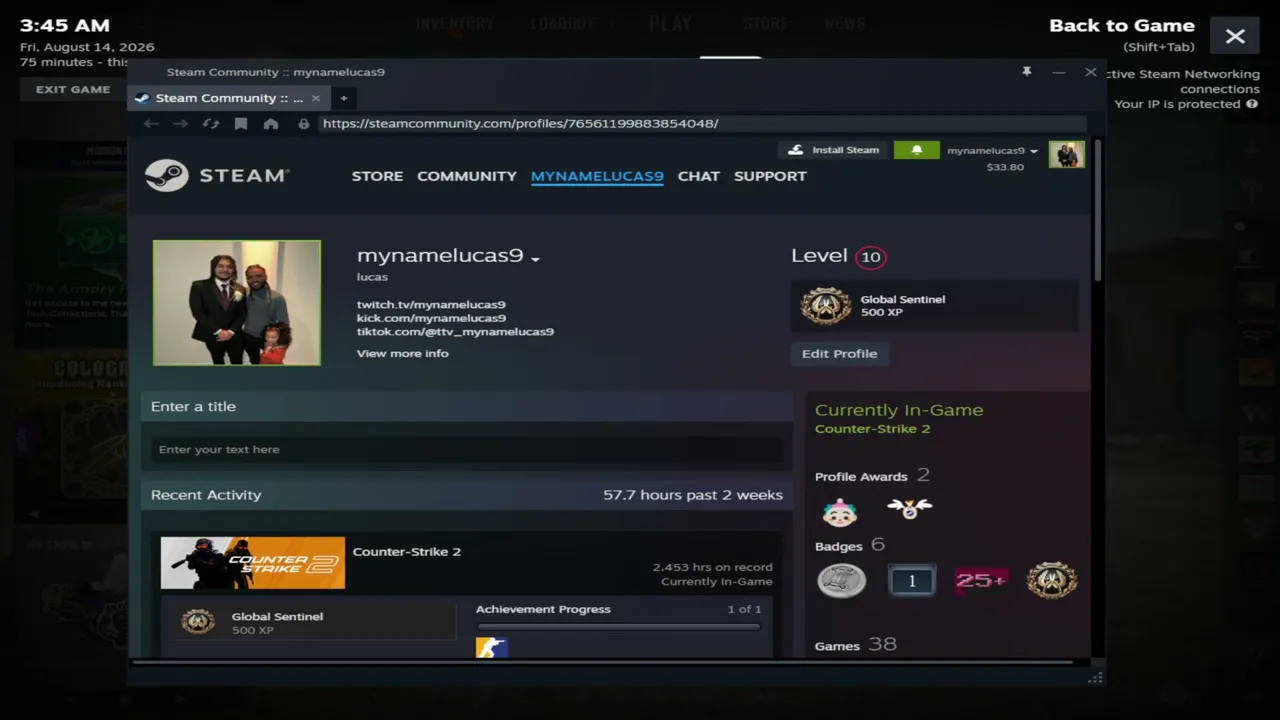Select PLAY in the game menu behind

(670, 23)
